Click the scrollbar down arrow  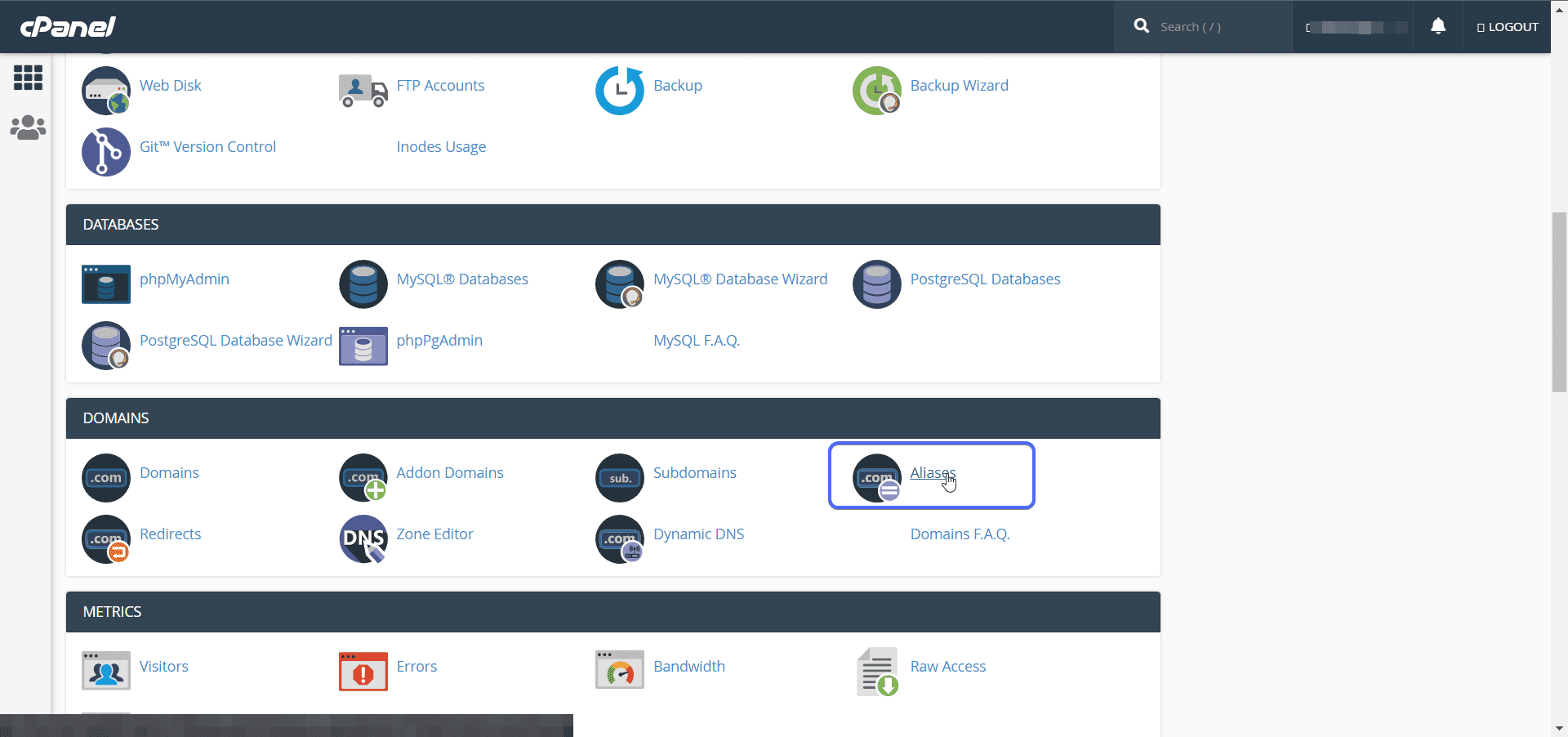[1560, 729]
